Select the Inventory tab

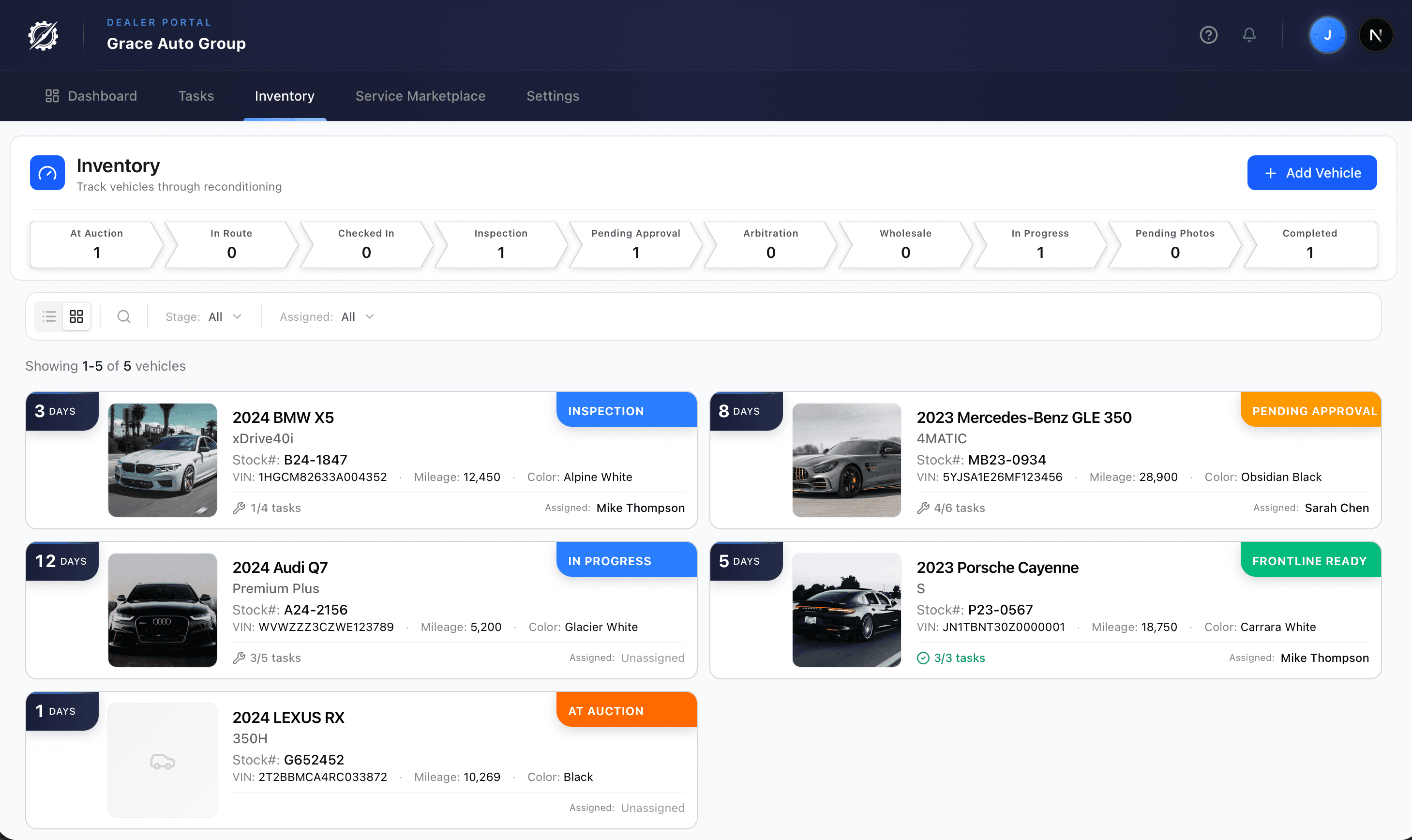pyautogui.click(x=285, y=96)
